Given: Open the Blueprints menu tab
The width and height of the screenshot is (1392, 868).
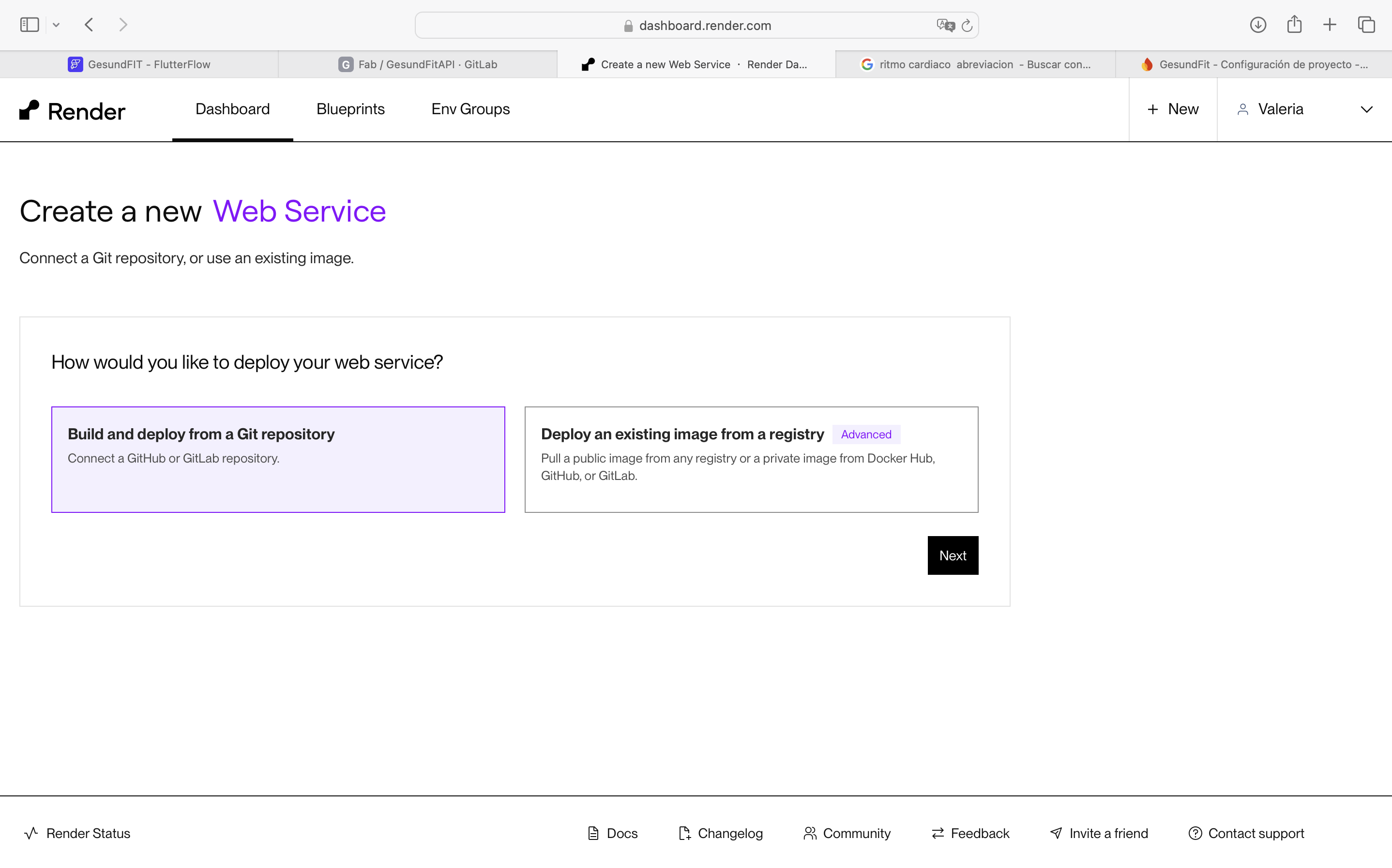Looking at the screenshot, I should pyautogui.click(x=350, y=109).
